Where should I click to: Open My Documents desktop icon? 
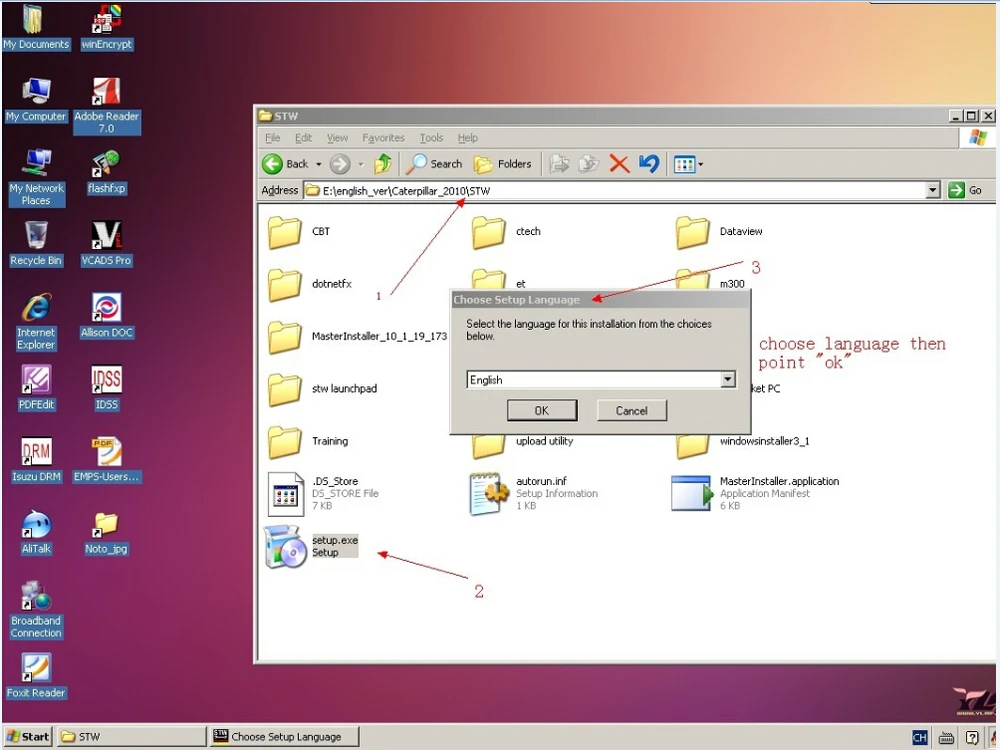tap(35, 27)
